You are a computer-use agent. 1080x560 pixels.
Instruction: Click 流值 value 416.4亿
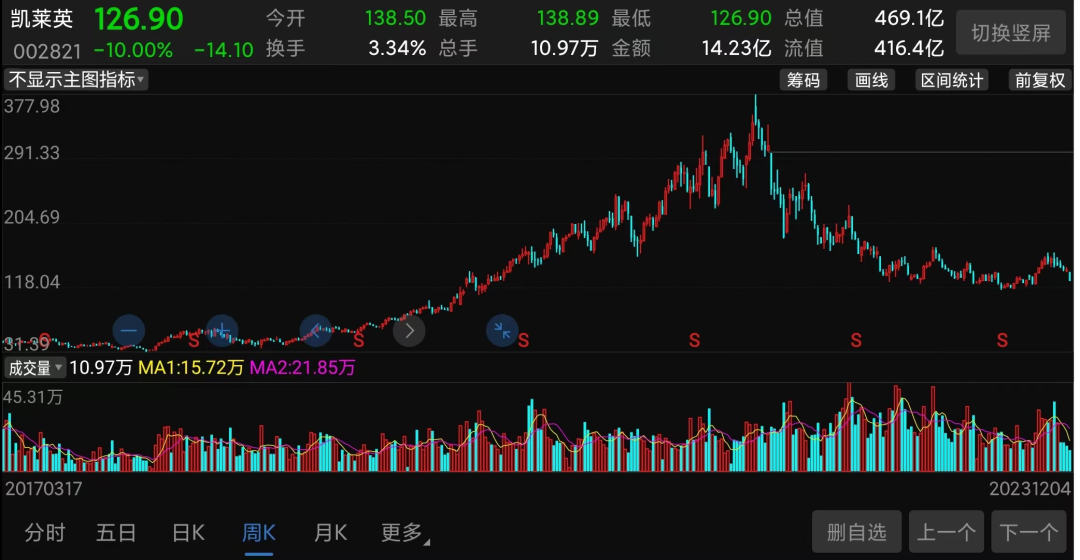point(909,48)
